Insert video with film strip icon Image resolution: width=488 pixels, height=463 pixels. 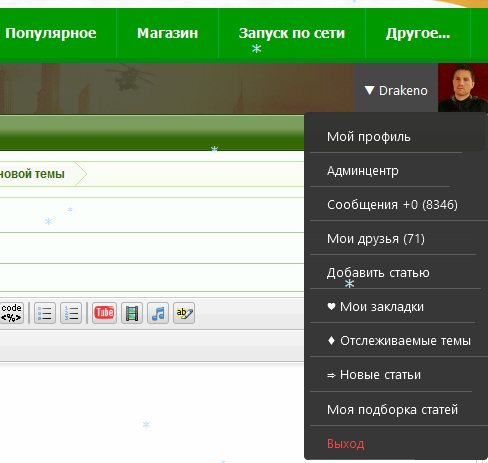coord(132,313)
